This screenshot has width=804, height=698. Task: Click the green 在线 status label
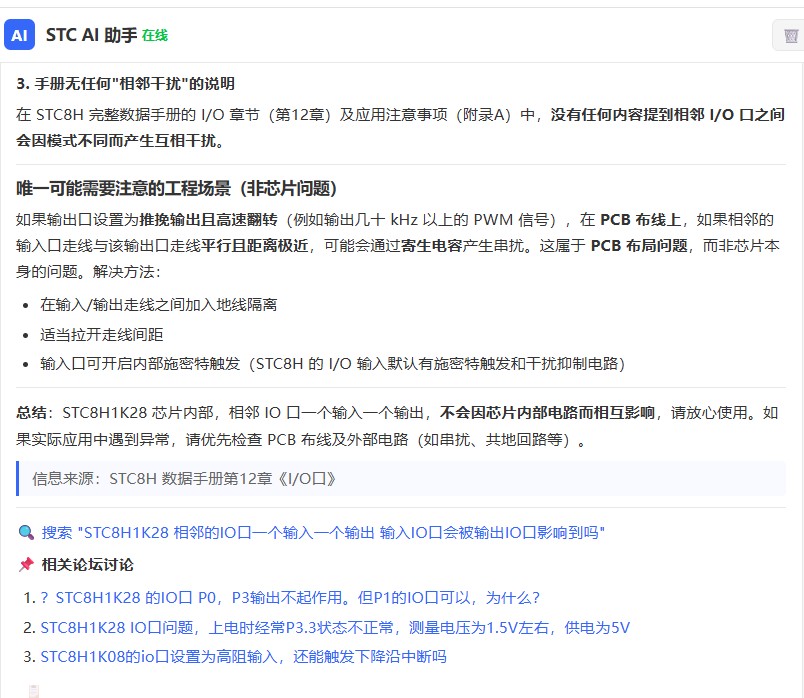pos(155,35)
